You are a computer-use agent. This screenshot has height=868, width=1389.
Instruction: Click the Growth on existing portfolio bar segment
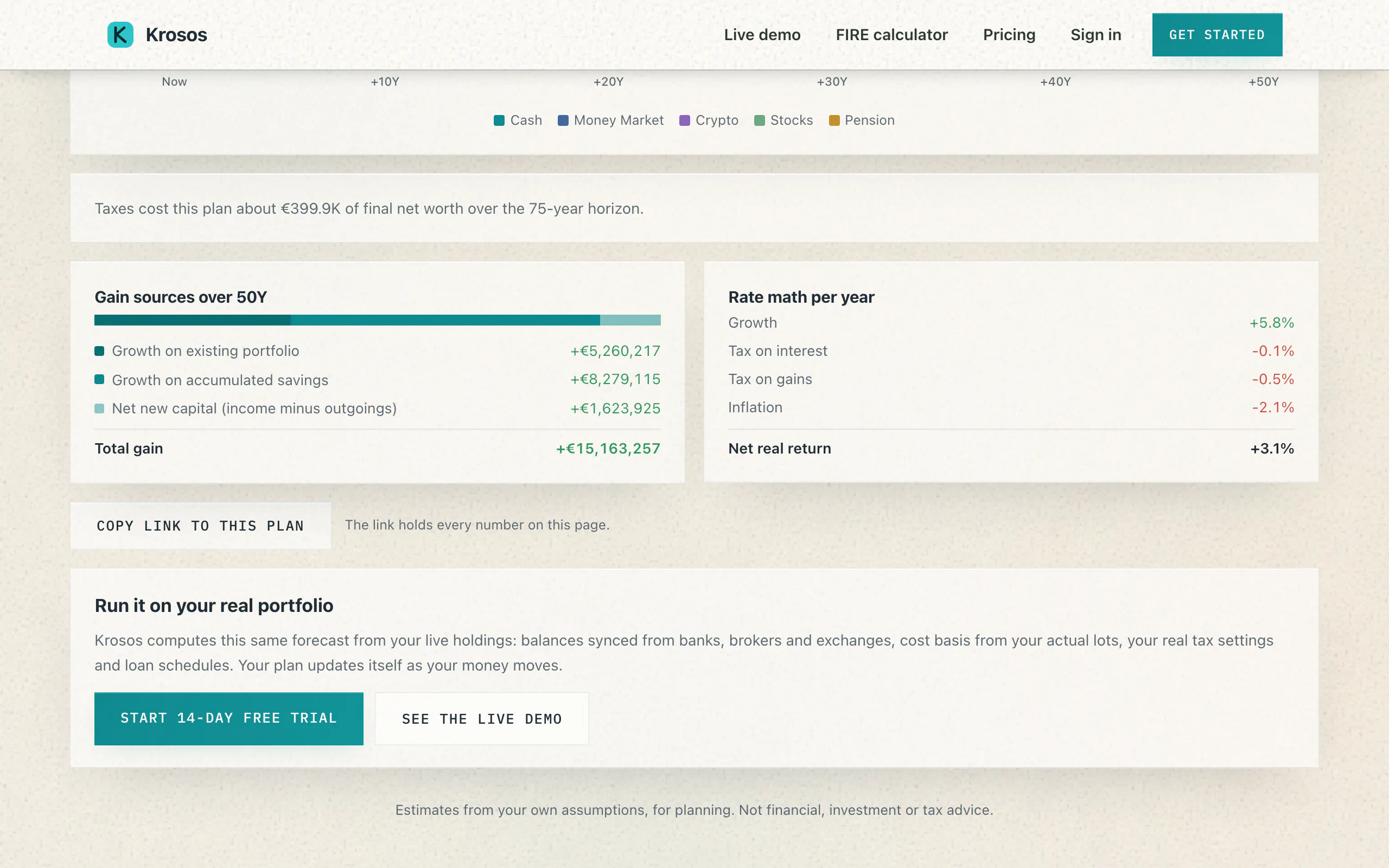(x=192, y=320)
